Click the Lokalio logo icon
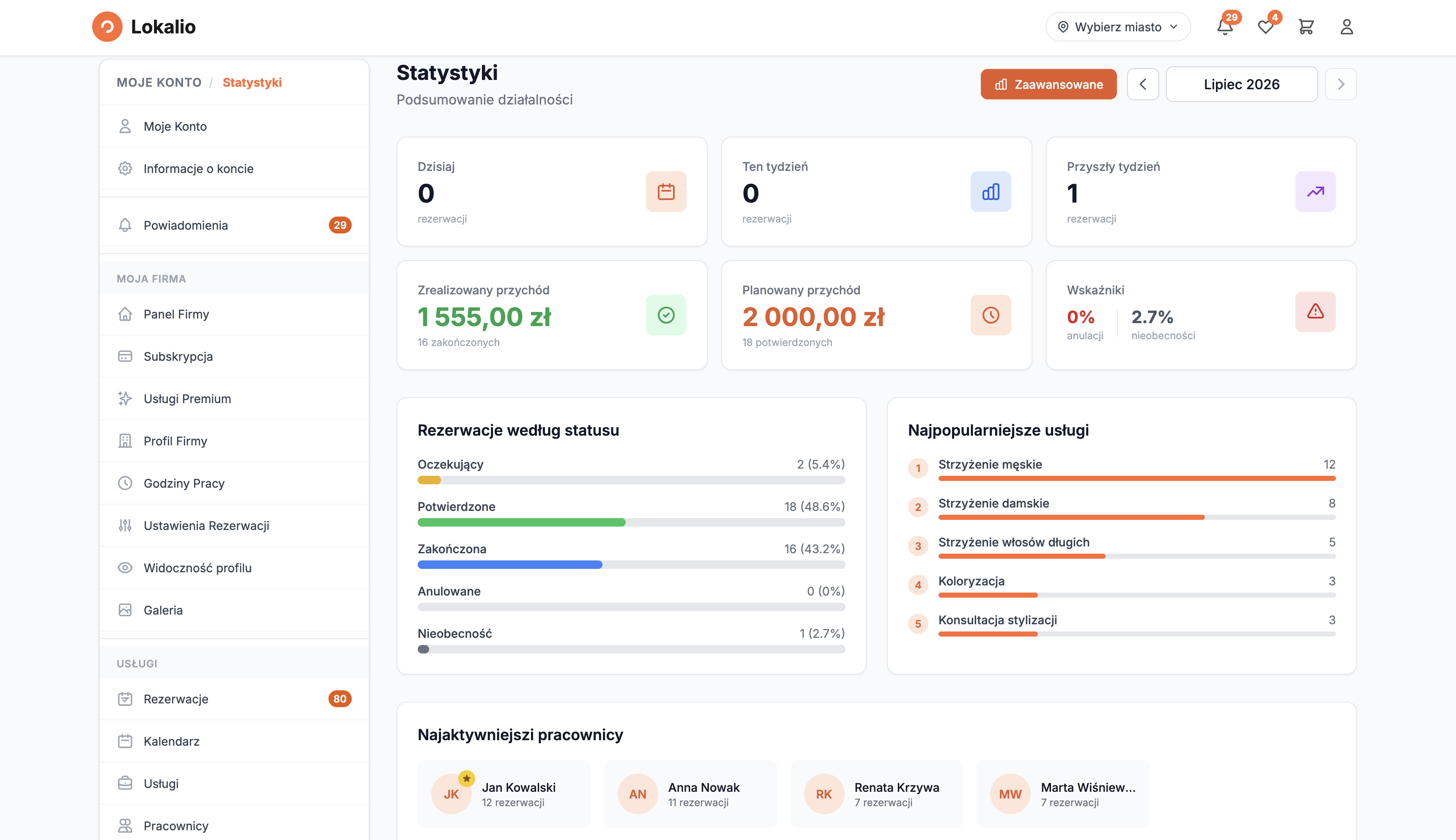Image resolution: width=1456 pixels, height=840 pixels. [107, 27]
